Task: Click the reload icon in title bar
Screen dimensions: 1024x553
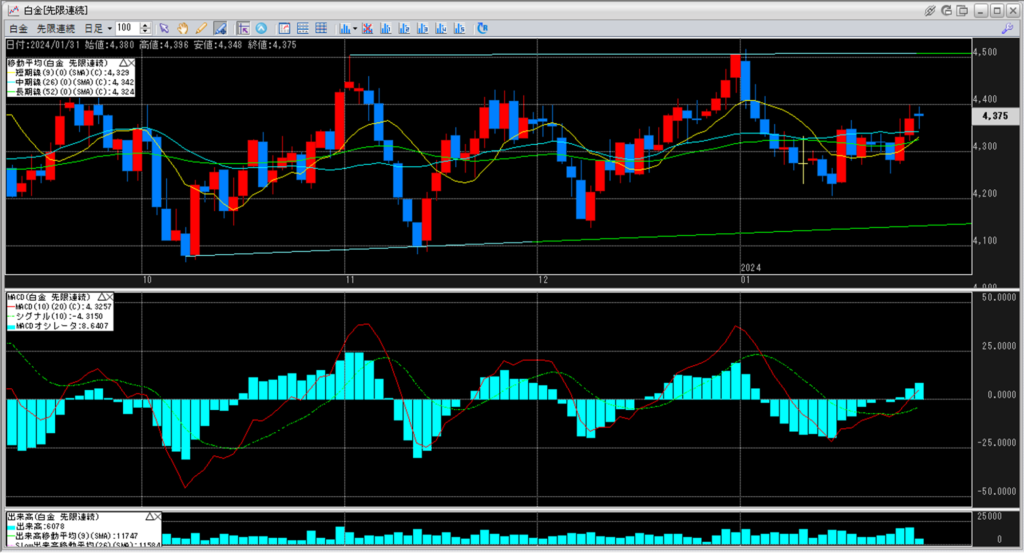Action: [946, 10]
